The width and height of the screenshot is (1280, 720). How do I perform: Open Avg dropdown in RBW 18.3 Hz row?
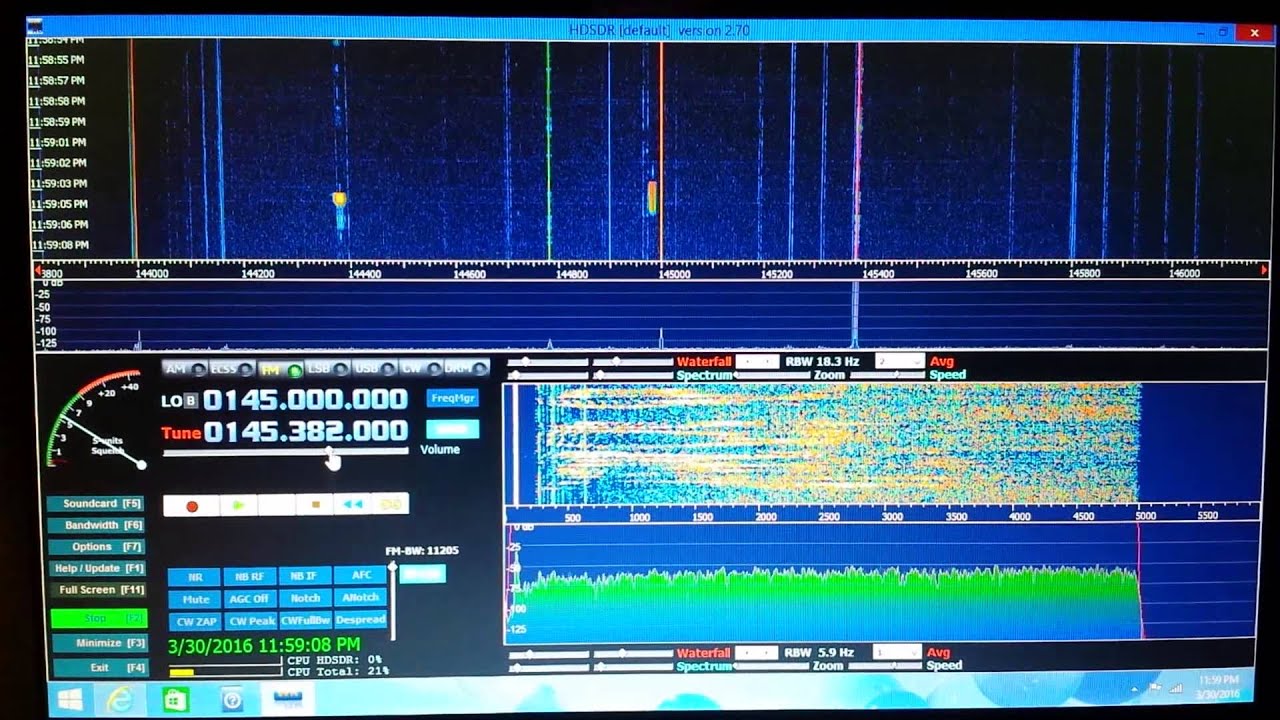[x=898, y=361]
